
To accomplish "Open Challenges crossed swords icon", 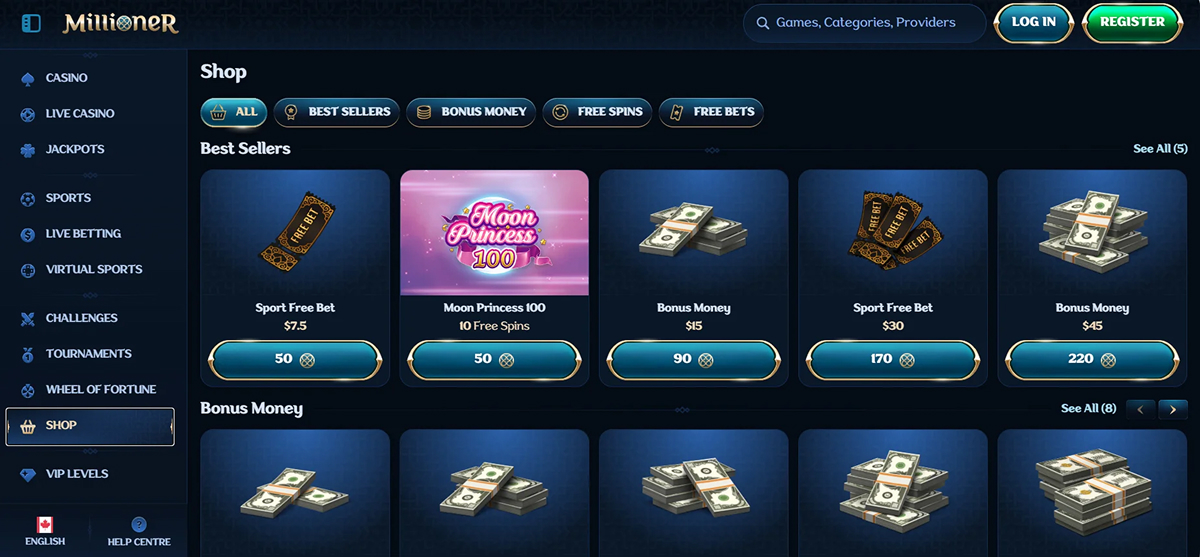I will click(x=27, y=318).
